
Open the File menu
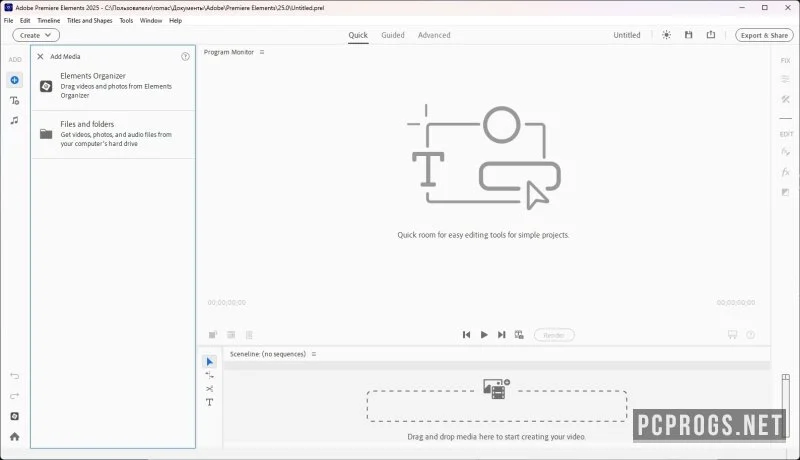click(9, 21)
